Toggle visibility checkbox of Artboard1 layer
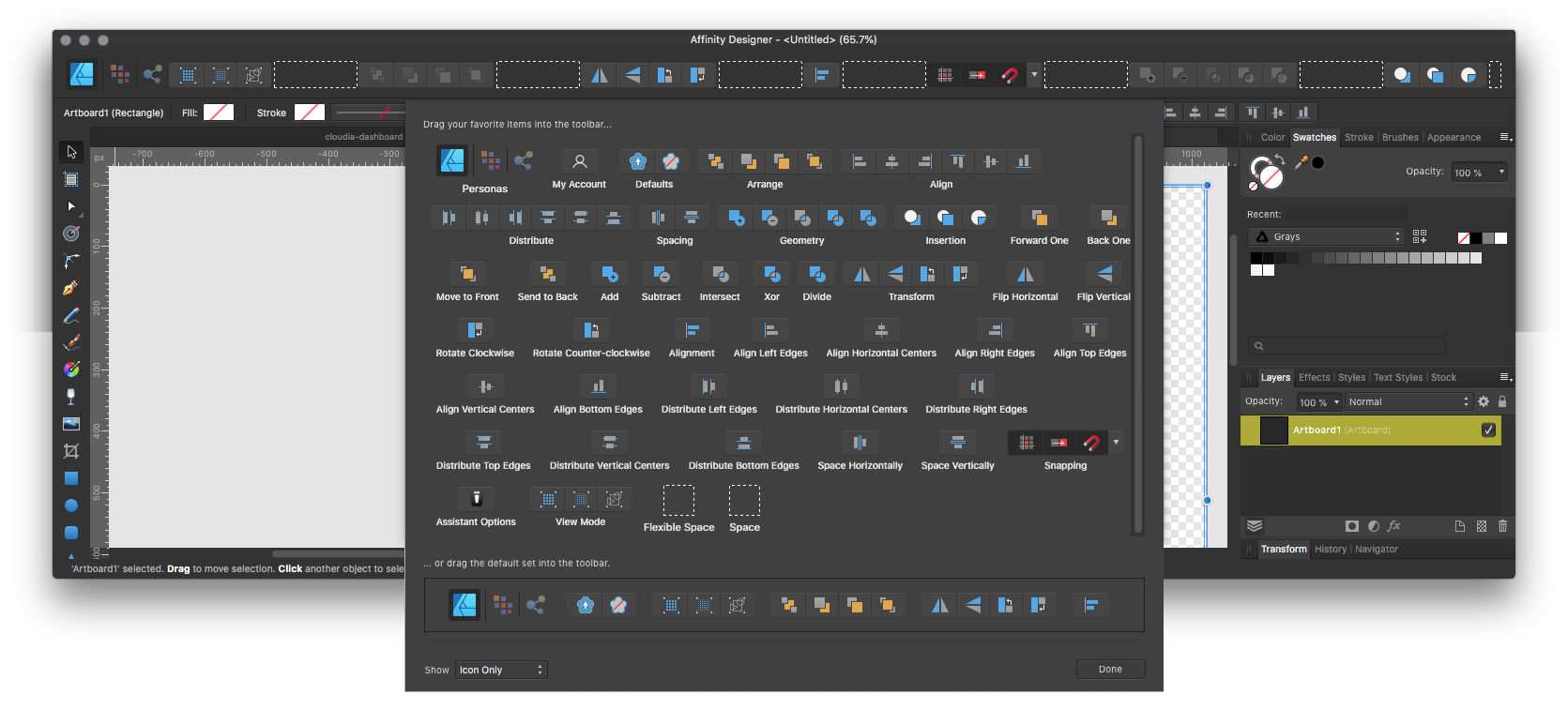1568x725 pixels. pyautogui.click(x=1488, y=430)
